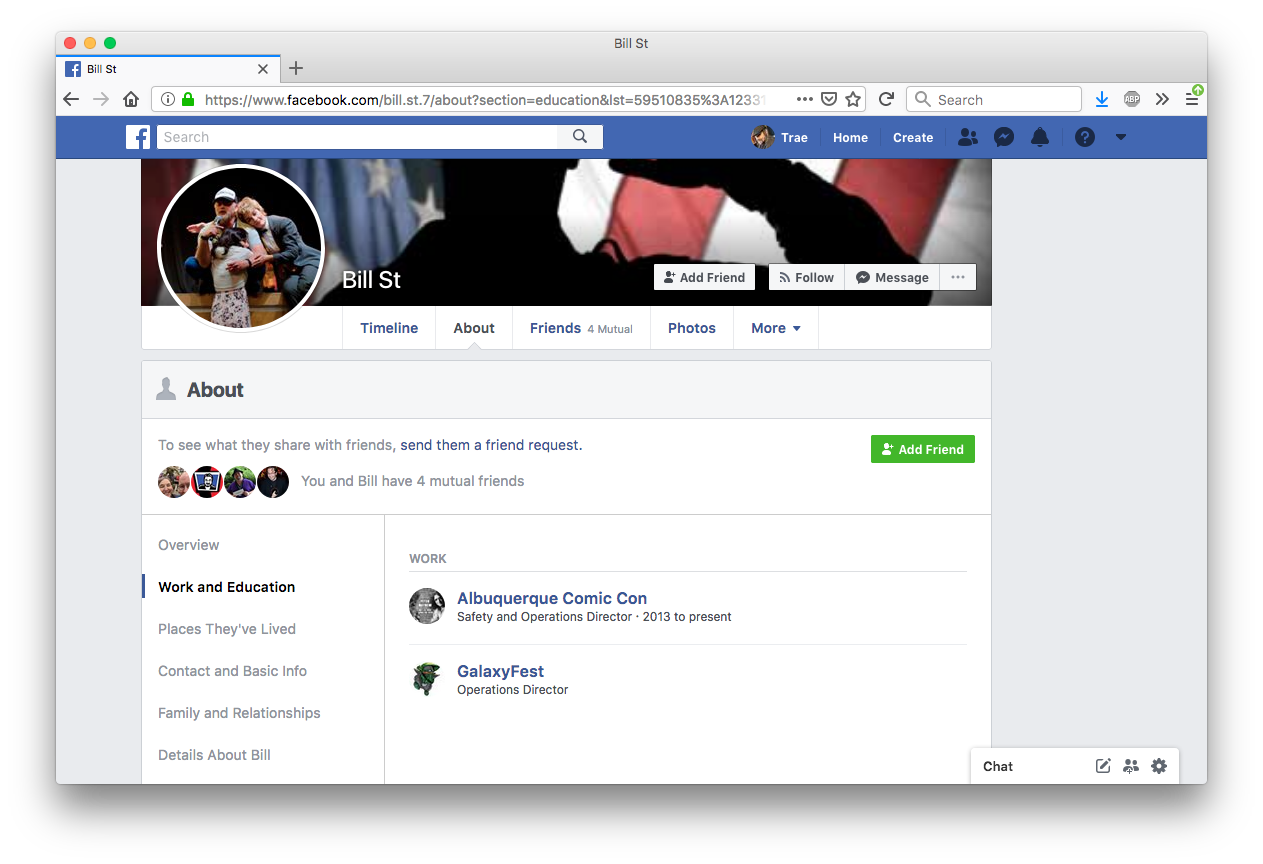Image resolution: width=1263 pixels, height=864 pixels.
Task: Show more toolbar items chevron
Action: [x=1162, y=99]
